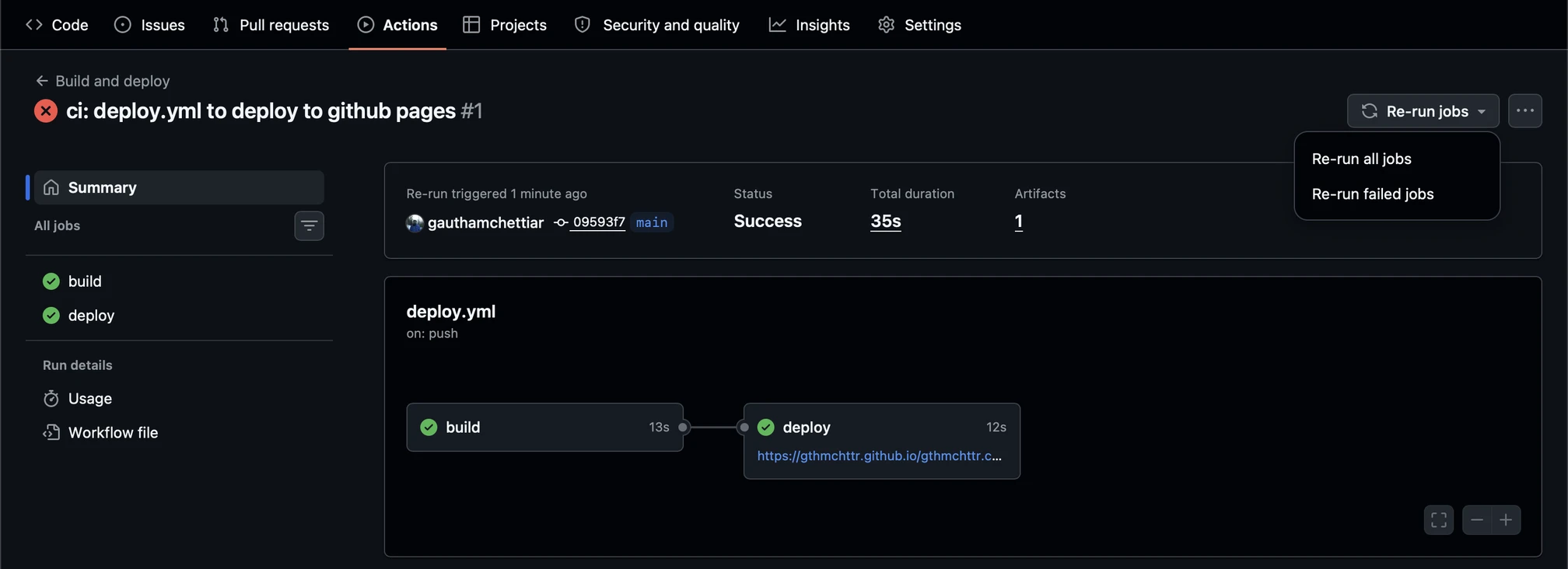The width and height of the screenshot is (1568, 569).
Task: Go to the Issues tab
Action: coord(149,25)
